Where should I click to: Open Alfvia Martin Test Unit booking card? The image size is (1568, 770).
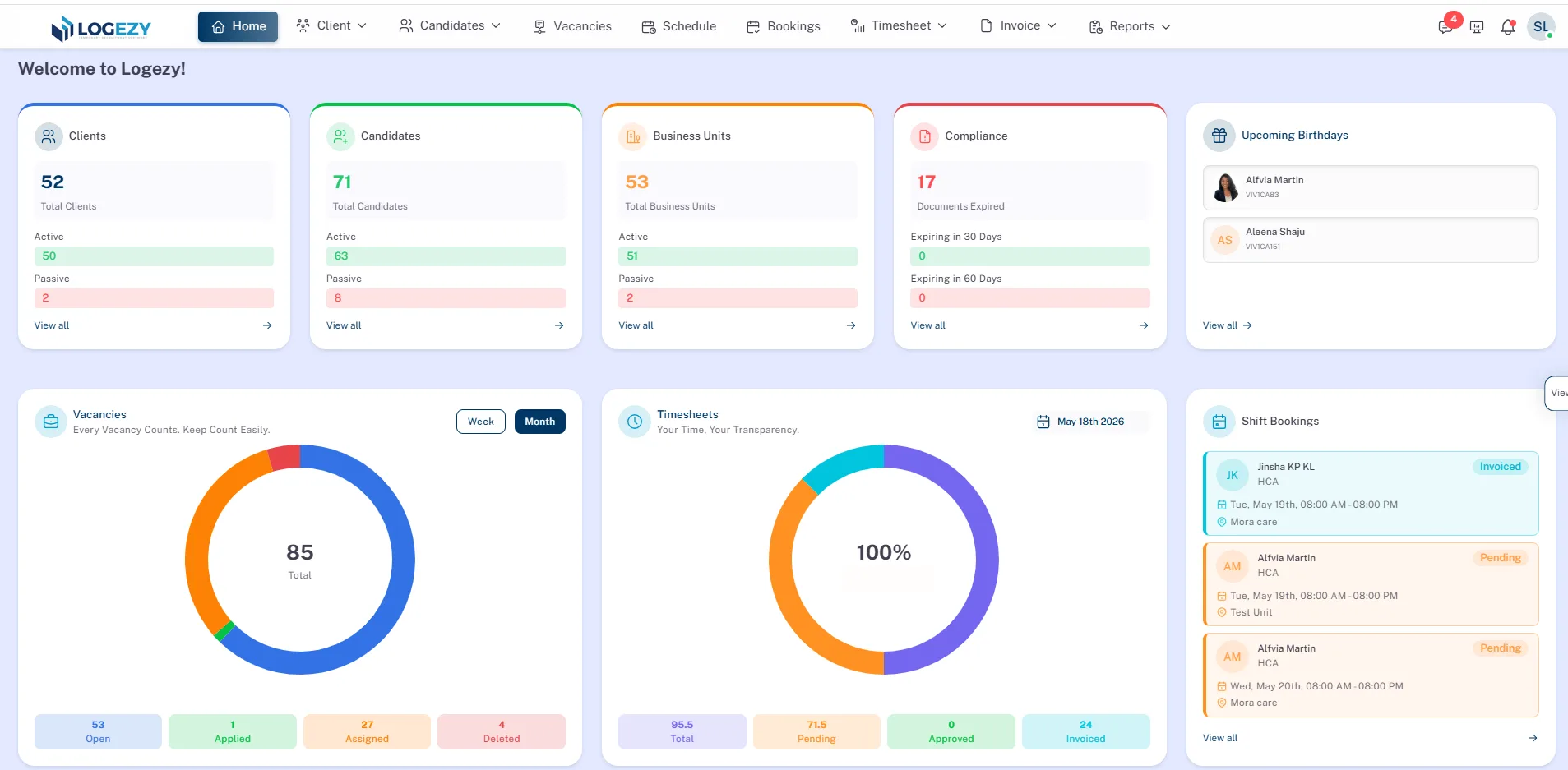[1371, 584]
